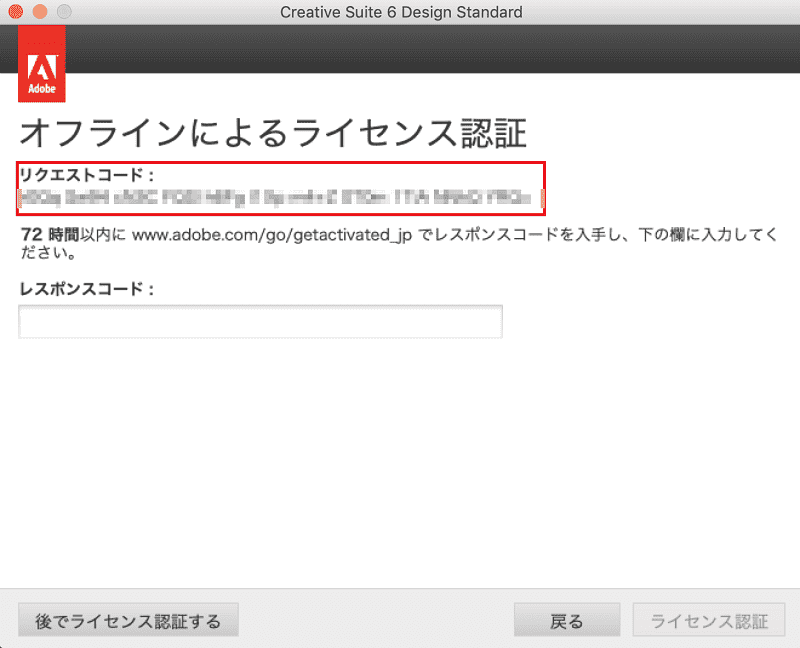800x648 pixels.
Task: Click the Creative Suite 6 Design Standard title
Action: point(401,12)
